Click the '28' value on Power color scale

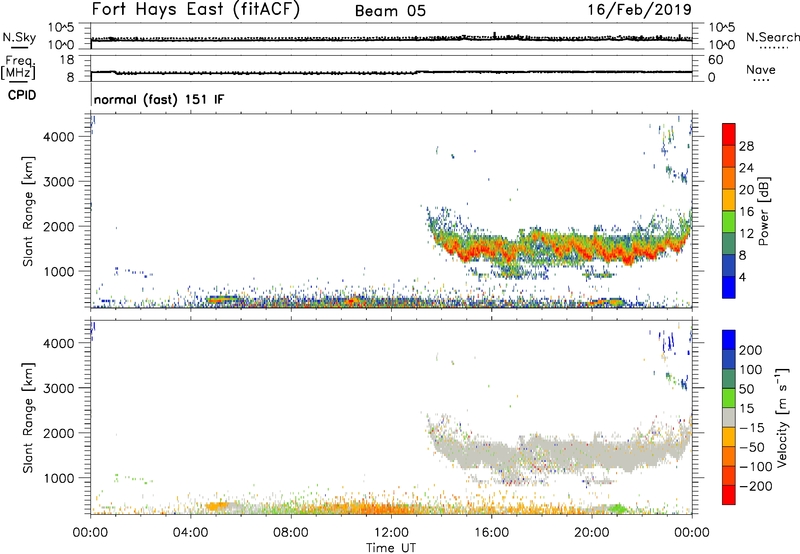tap(746, 146)
